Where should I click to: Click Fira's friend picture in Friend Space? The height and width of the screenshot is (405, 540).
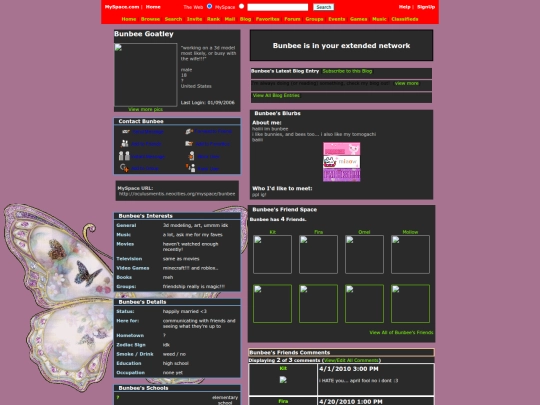pyautogui.click(x=319, y=255)
